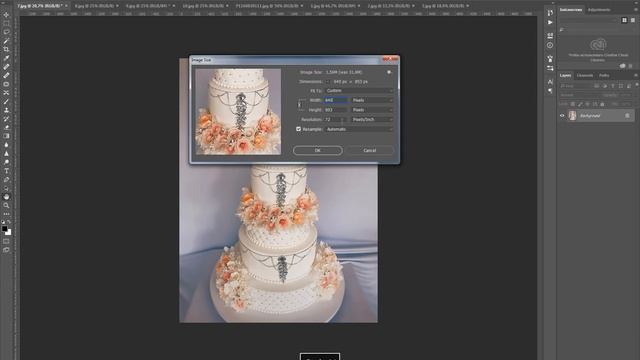Select the Lasso tool
Viewport: 640px width, 360px height.
pyautogui.click(x=6, y=32)
